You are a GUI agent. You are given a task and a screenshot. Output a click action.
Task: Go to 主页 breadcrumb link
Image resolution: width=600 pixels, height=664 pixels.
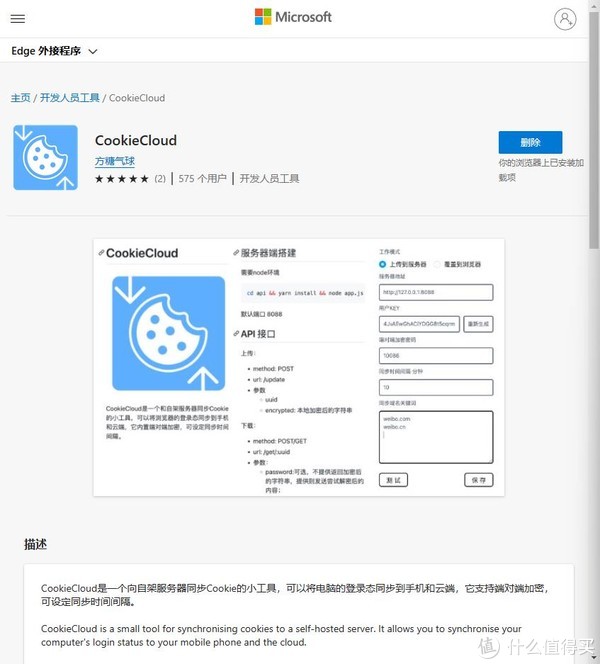[x=21, y=98]
